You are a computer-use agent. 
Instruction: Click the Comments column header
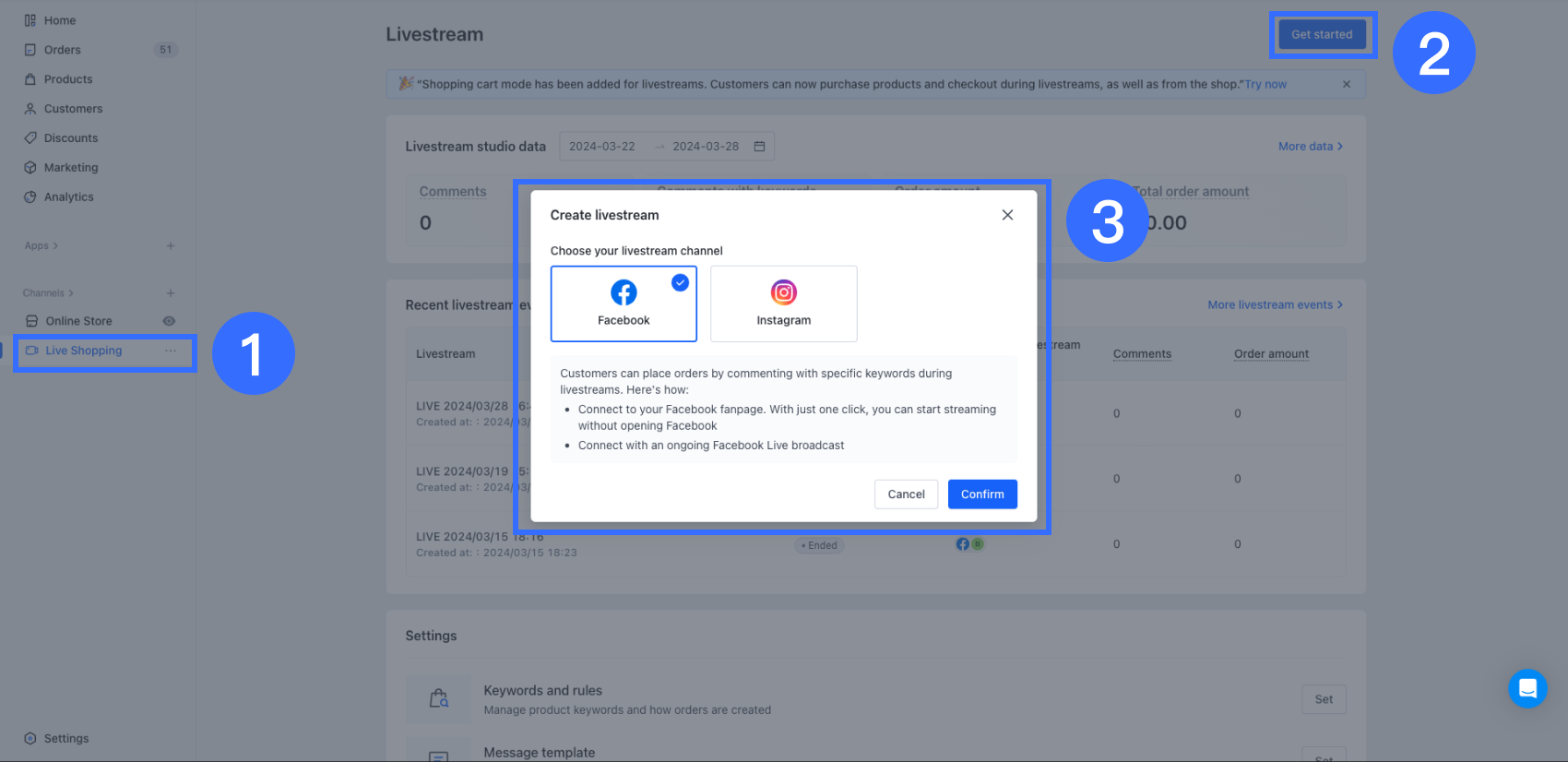1142,354
